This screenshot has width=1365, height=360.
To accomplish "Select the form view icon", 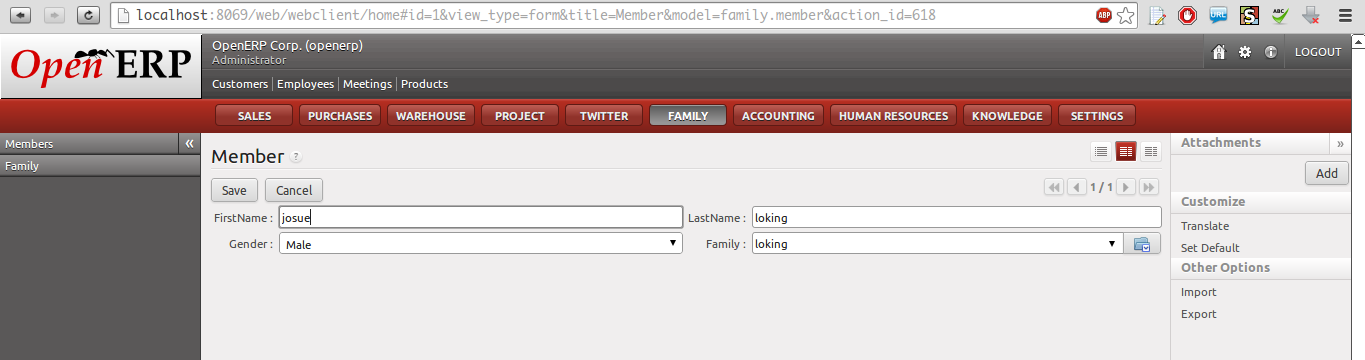I will [x=1126, y=151].
